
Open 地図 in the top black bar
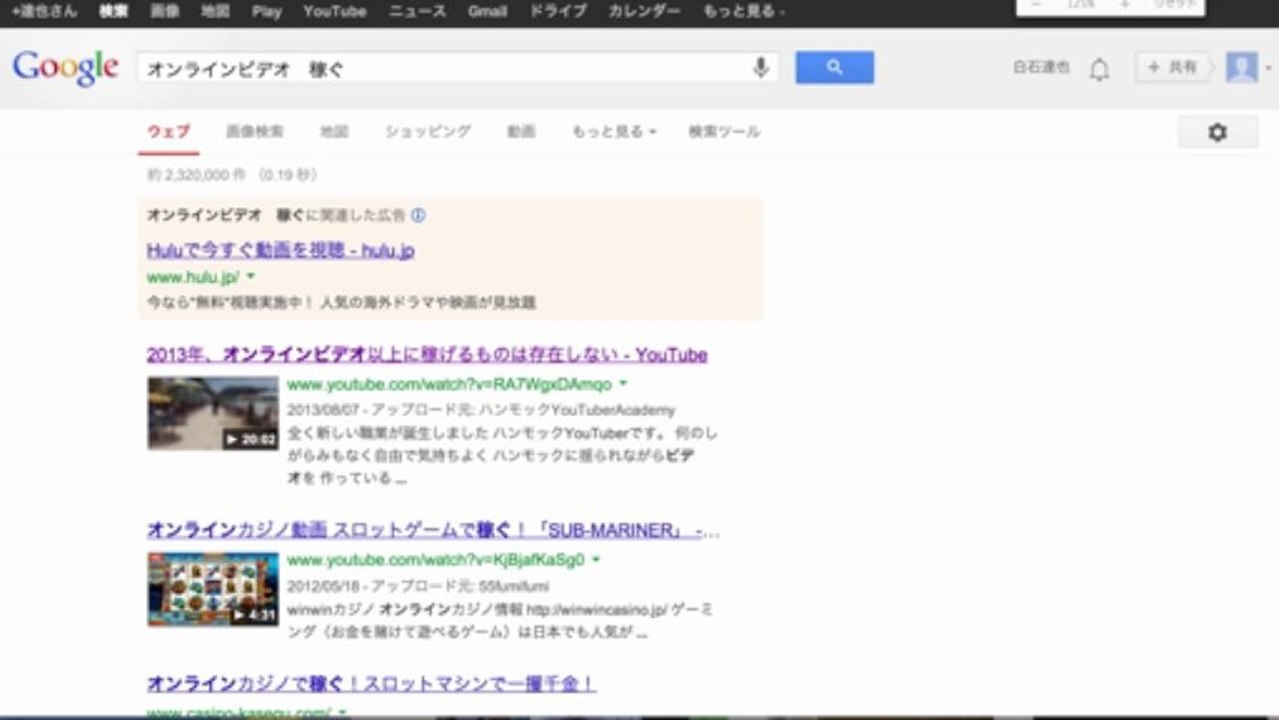pyautogui.click(x=215, y=12)
